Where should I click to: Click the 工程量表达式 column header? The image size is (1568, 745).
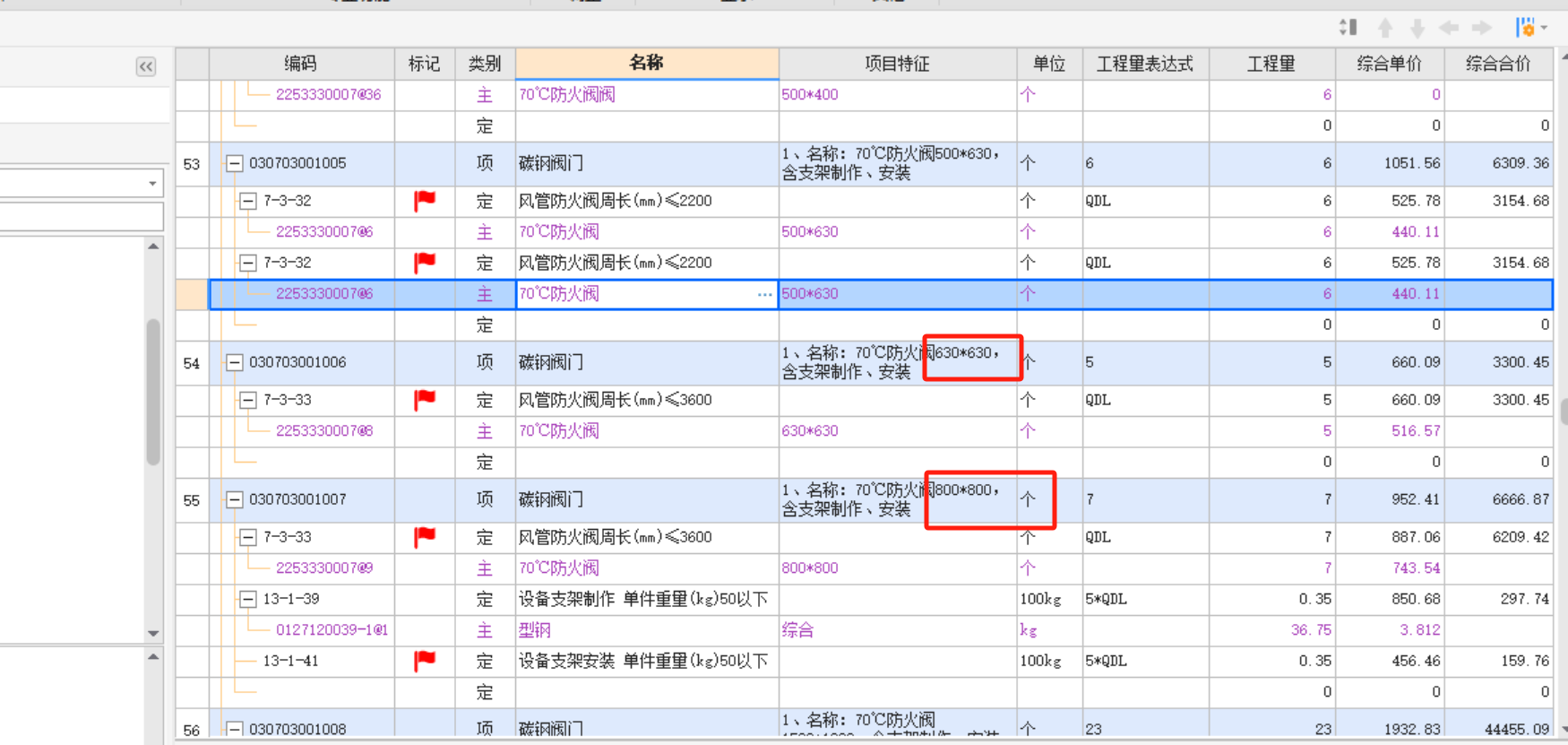coord(1145,64)
